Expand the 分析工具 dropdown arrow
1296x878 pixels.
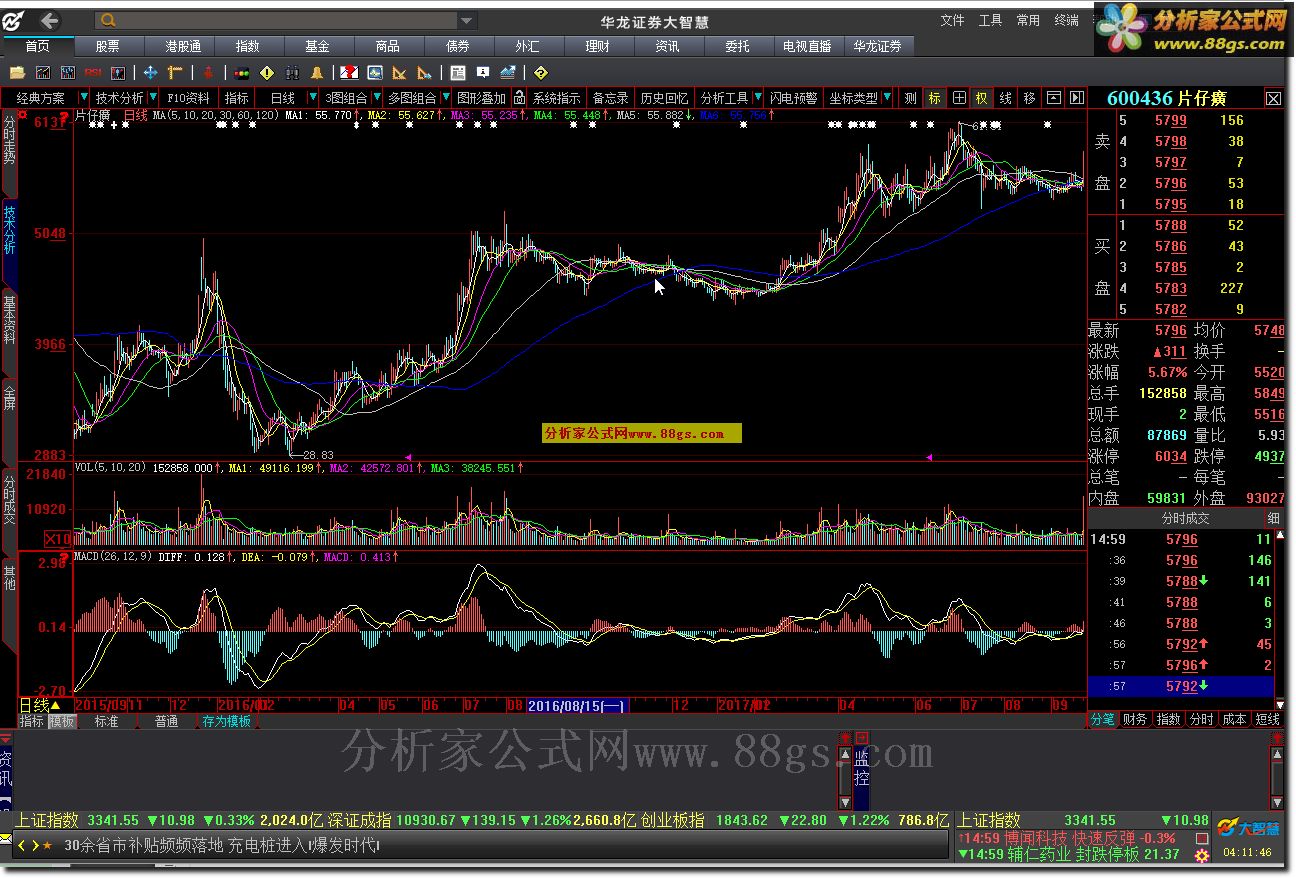[x=758, y=98]
